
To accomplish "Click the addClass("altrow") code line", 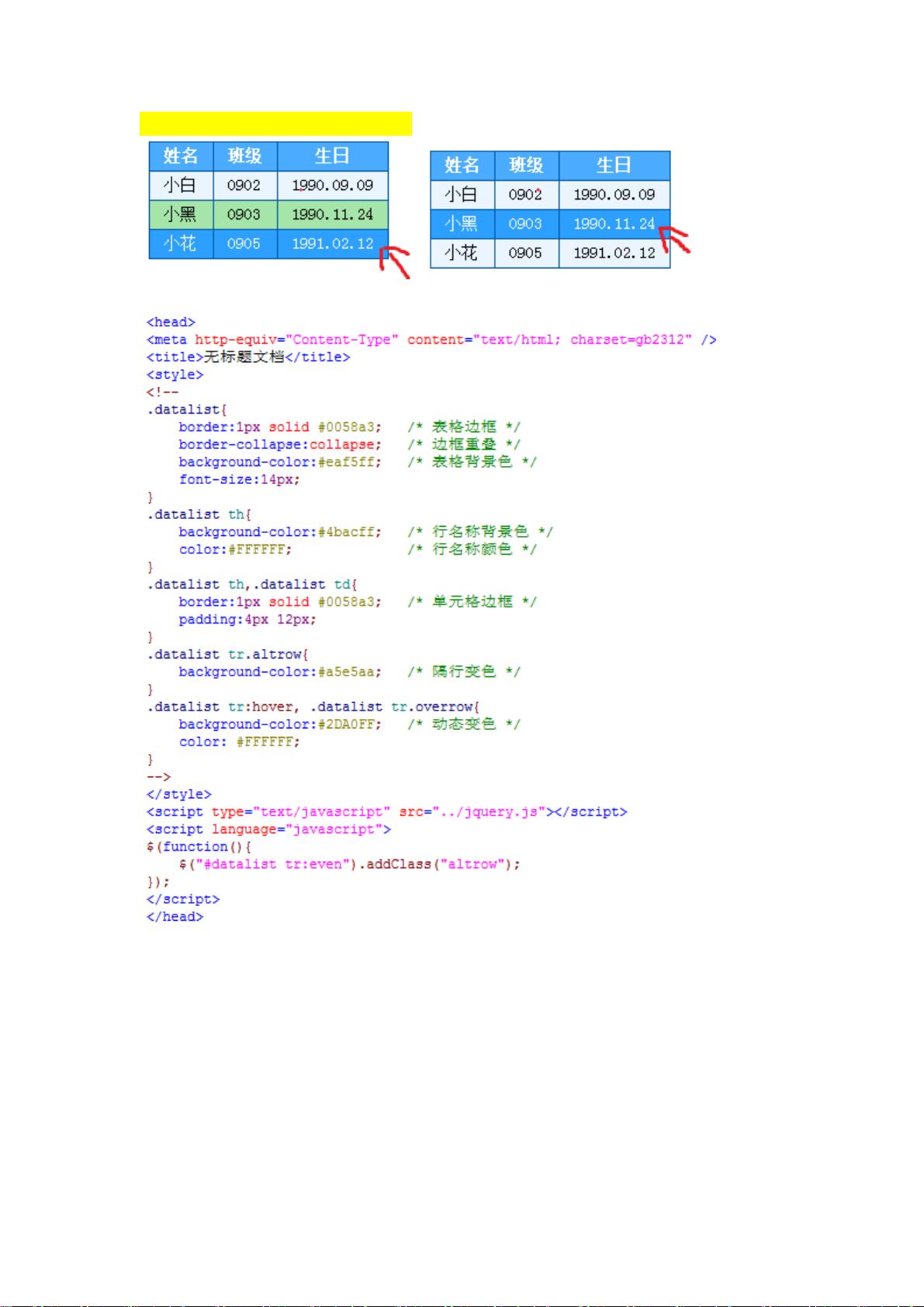I will [x=350, y=864].
